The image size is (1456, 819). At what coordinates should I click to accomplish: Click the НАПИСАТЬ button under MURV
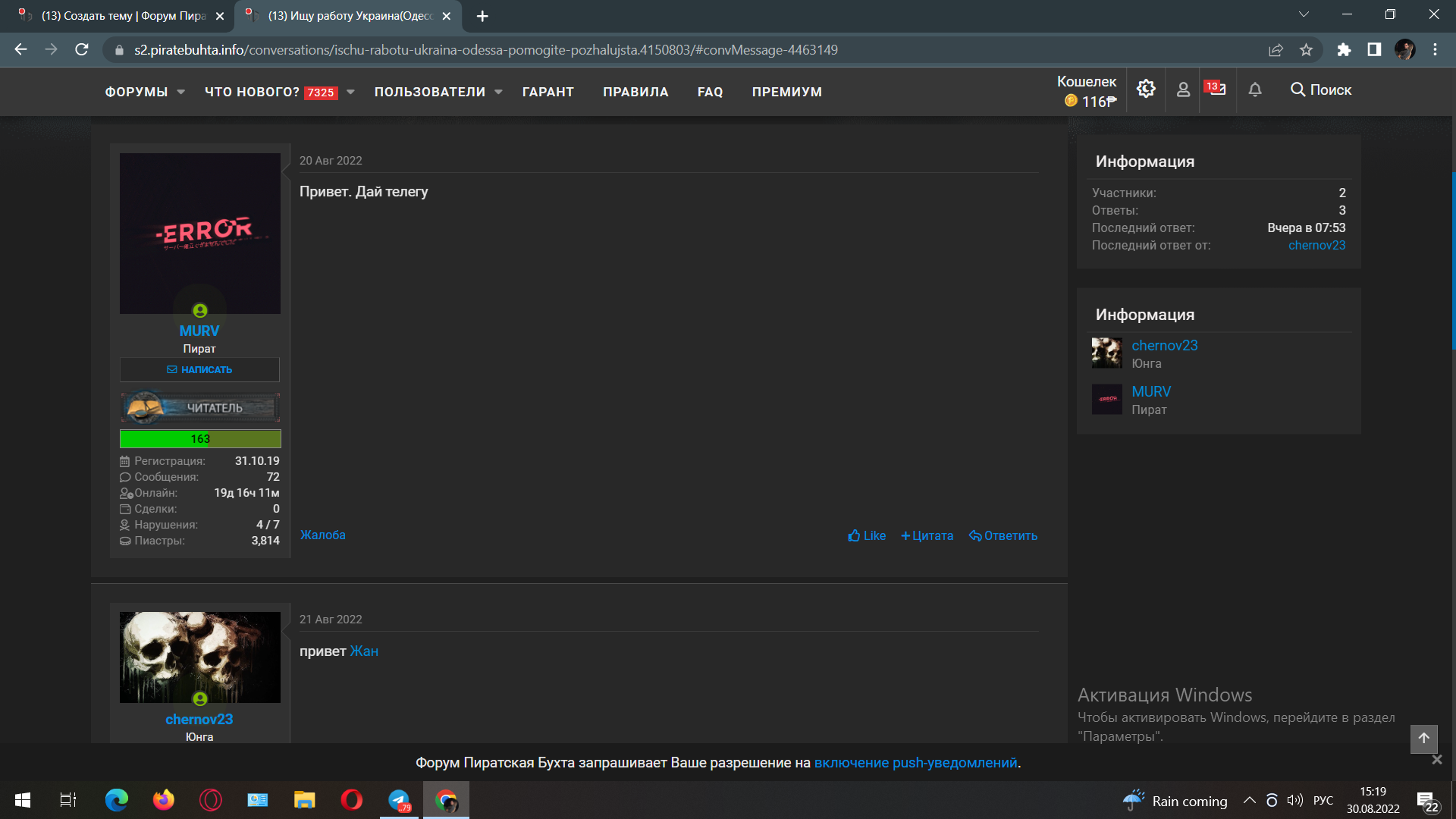199,369
